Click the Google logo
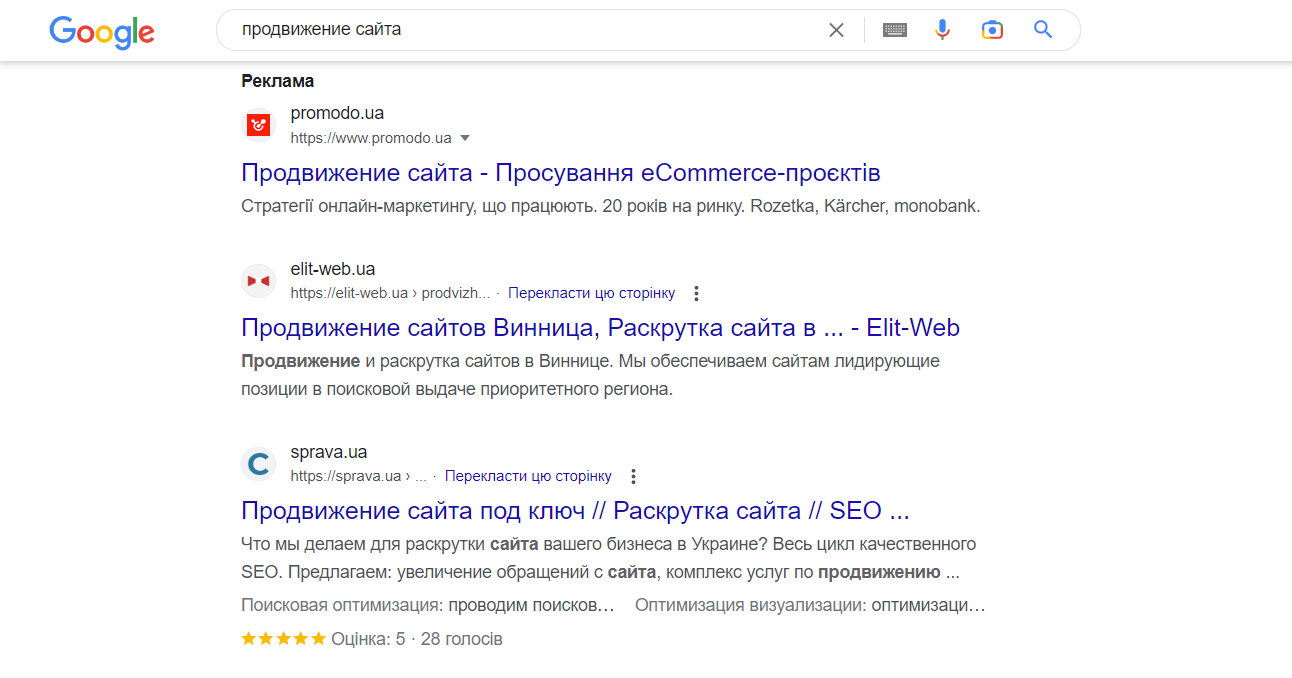The height and width of the screenshot is (678, 1292). (x=102, y=31)
